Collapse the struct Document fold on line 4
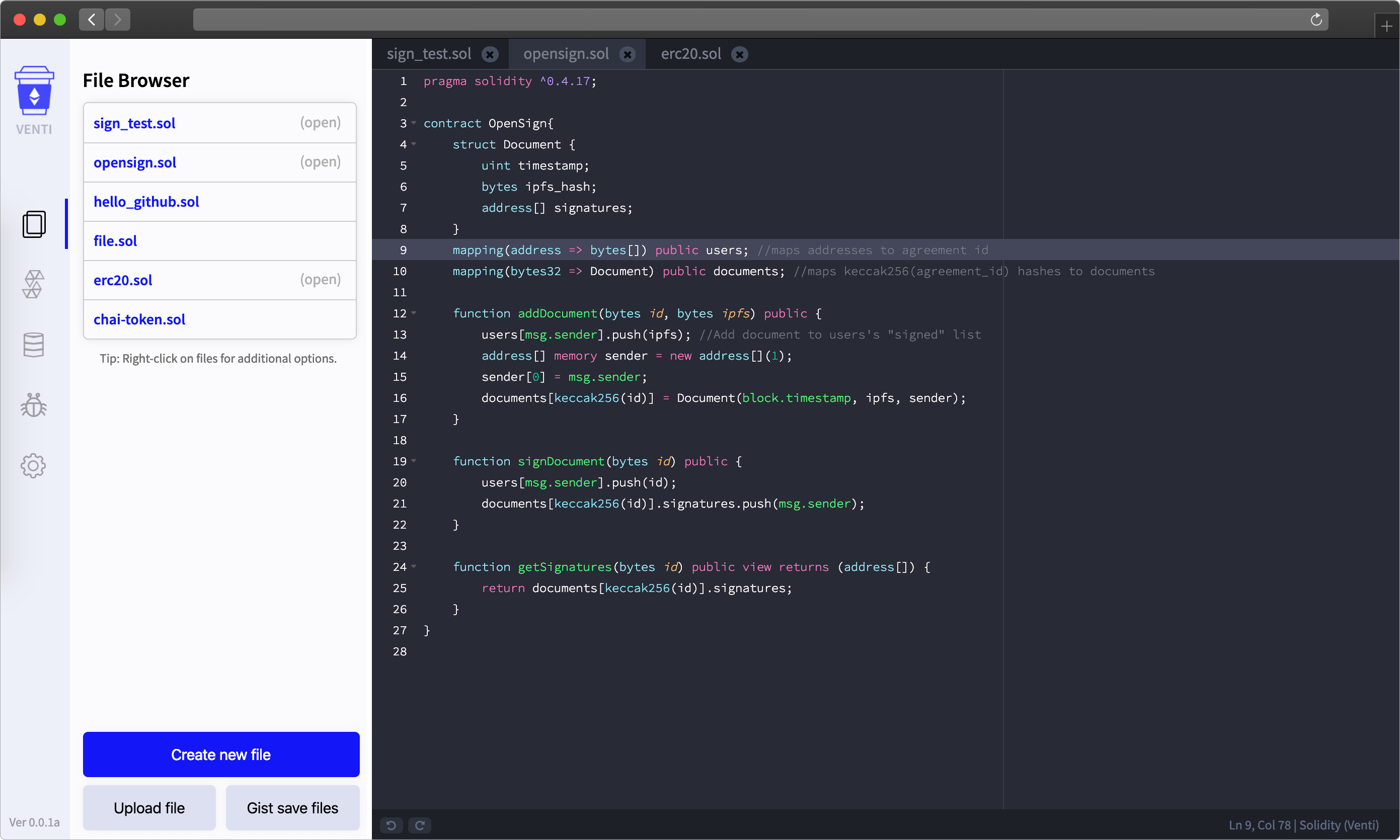Image resolution: width=1400 pixels, height=840 pixels. pyautogui.click(x=414, y=144)
